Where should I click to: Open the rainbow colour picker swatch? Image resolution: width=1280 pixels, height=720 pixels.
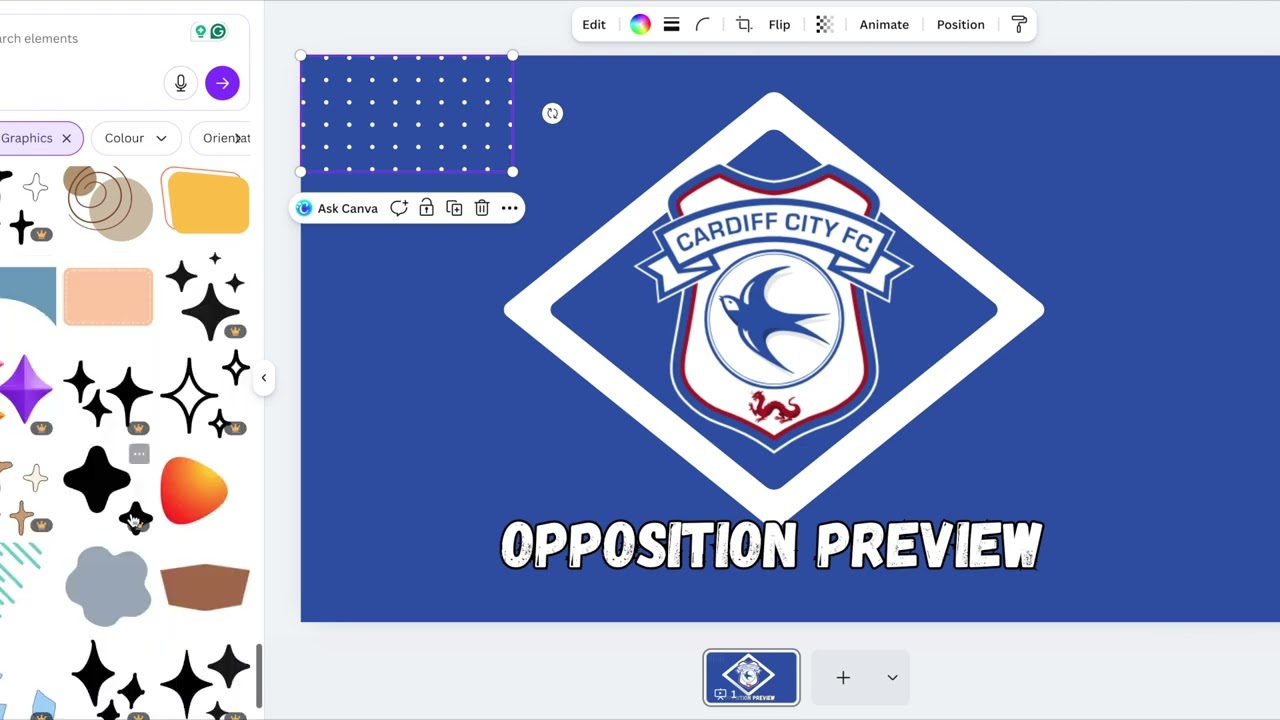640,25
